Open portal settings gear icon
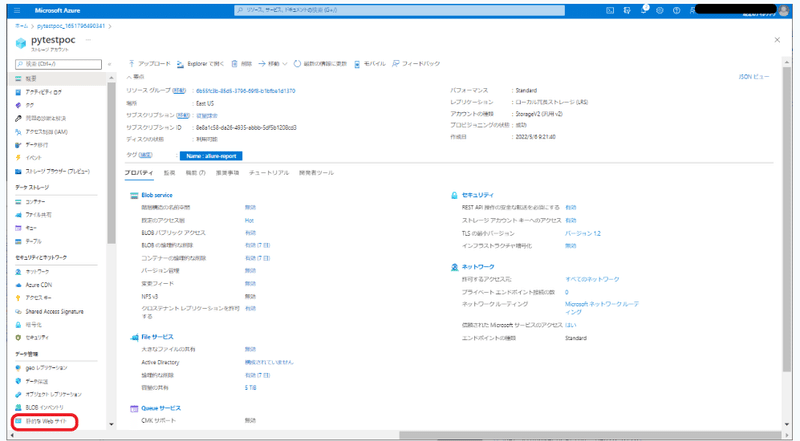800x441 pixels. [x=660, y=10]
